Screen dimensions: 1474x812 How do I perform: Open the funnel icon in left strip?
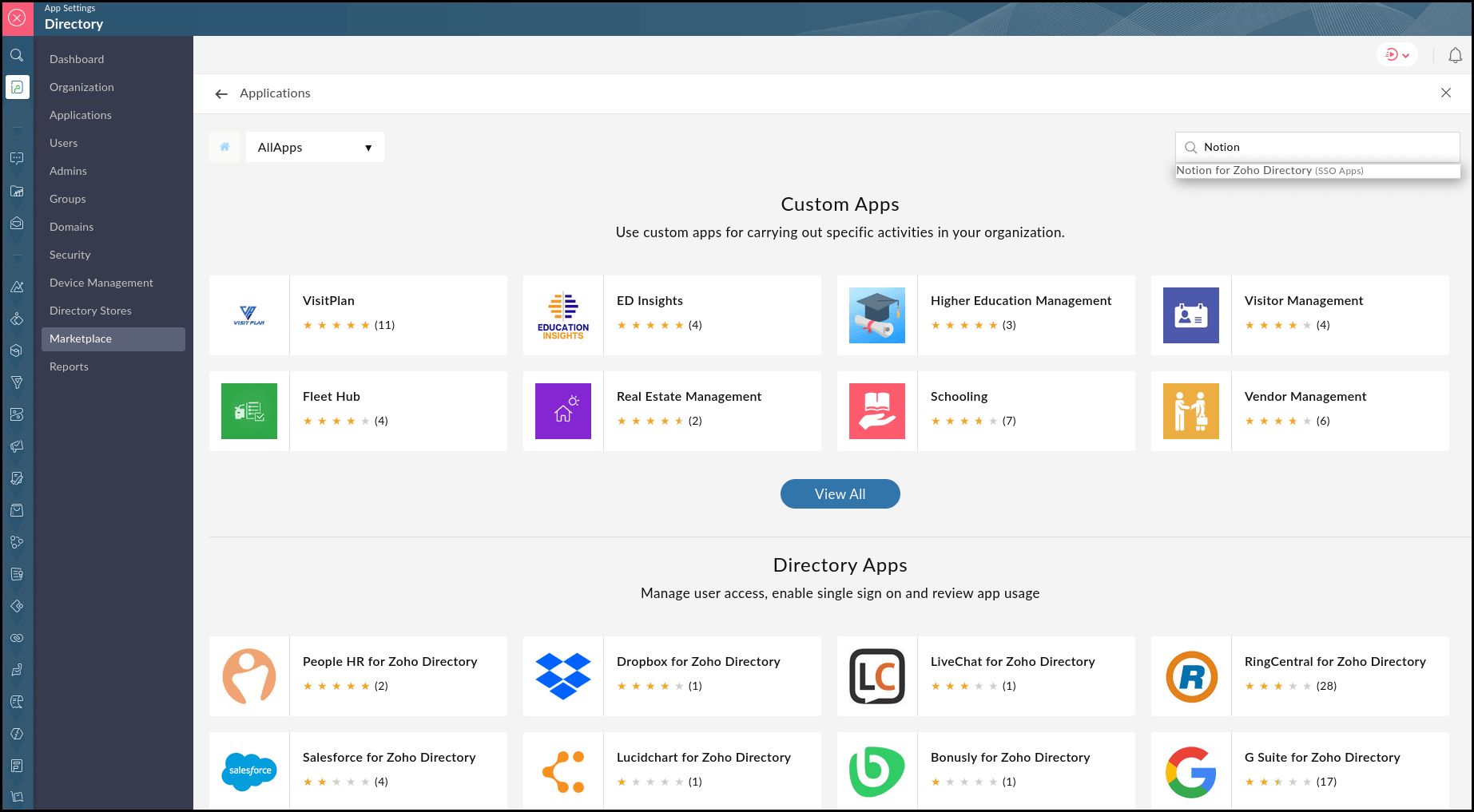pyautogui.click(x=17, y=382)
